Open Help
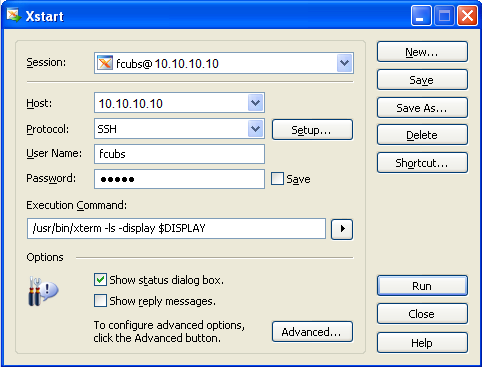The height and width of the screenshot is (367, 482). (x=422, y=342)
